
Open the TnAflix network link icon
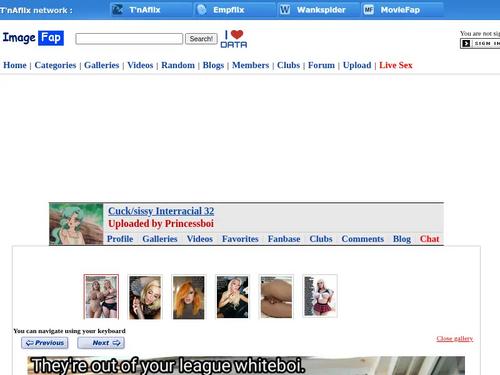[x=117, y=10]
